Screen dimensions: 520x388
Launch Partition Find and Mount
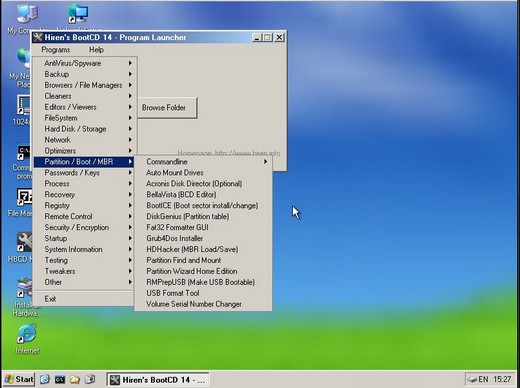tap(203, 260)
